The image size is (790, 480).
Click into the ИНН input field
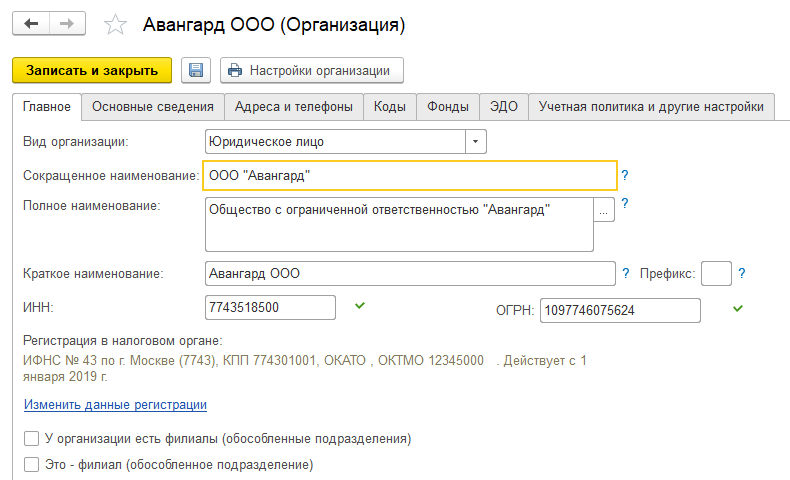point(270,306)
